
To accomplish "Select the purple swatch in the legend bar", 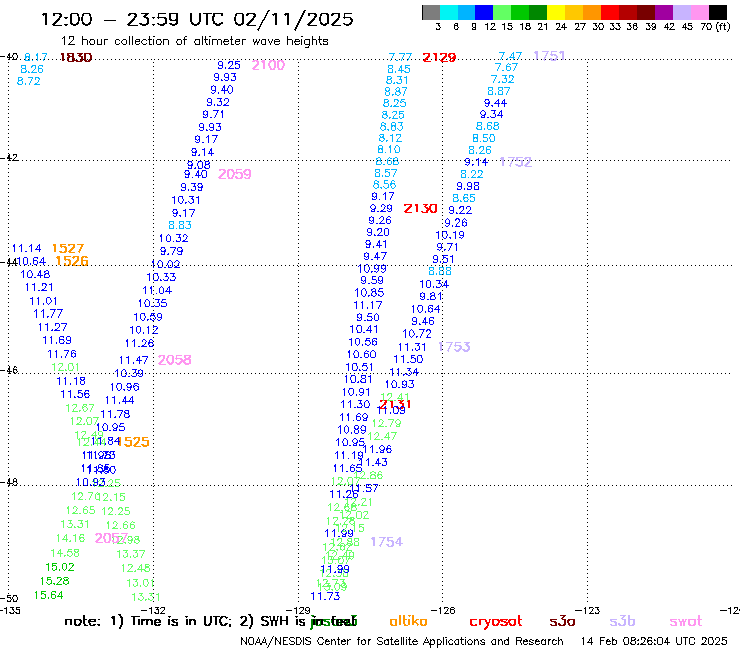I will click(x=664, y=12).
